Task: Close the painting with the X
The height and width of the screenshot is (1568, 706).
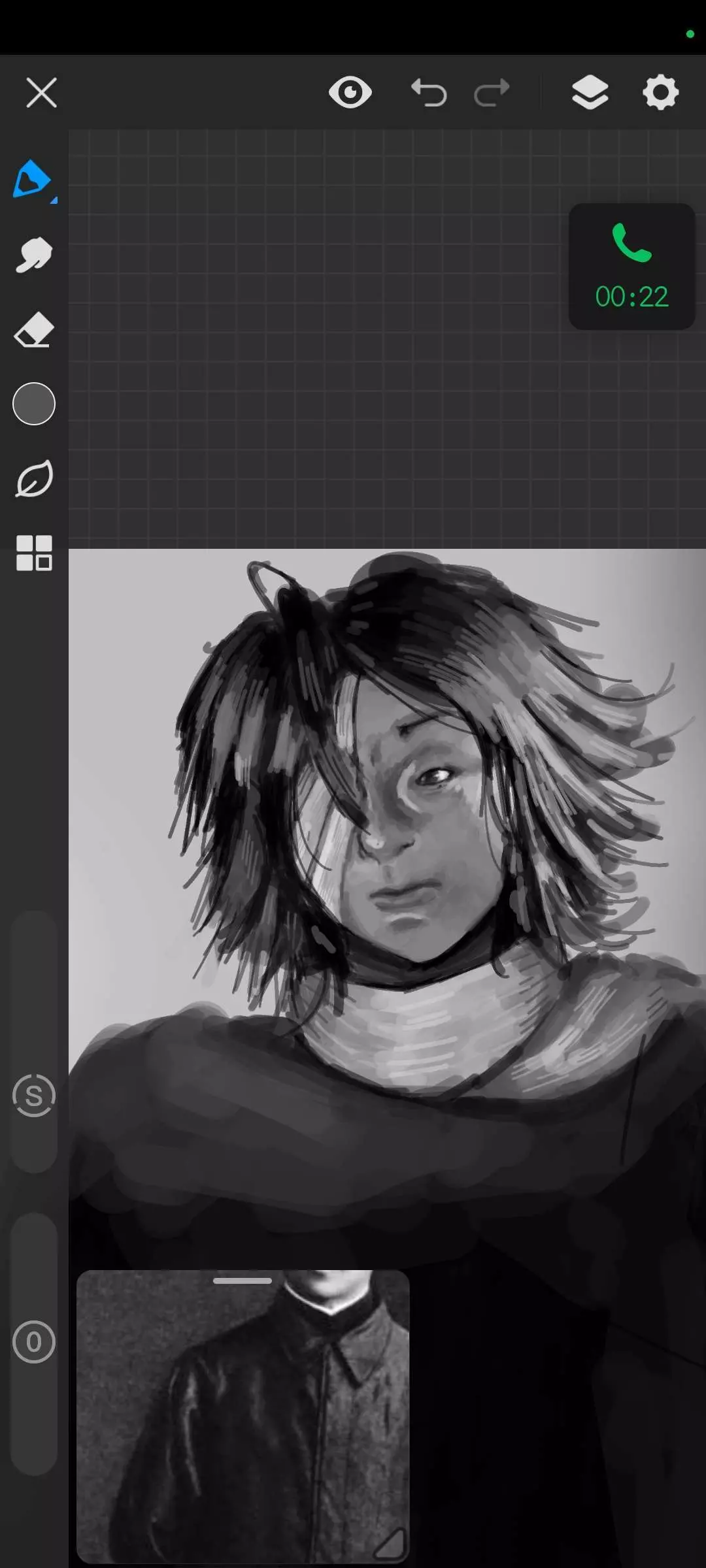Action: click(41, 92)
